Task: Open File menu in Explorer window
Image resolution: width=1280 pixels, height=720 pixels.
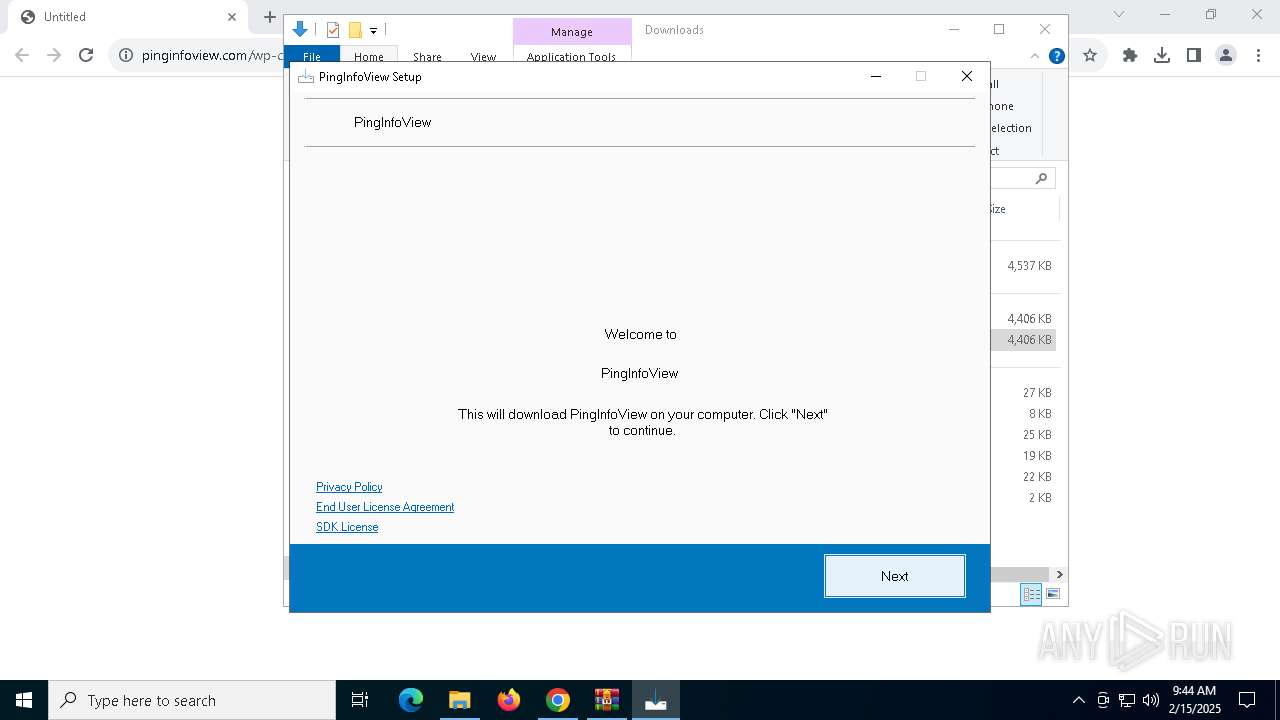Action: click(x=312, y=56)
